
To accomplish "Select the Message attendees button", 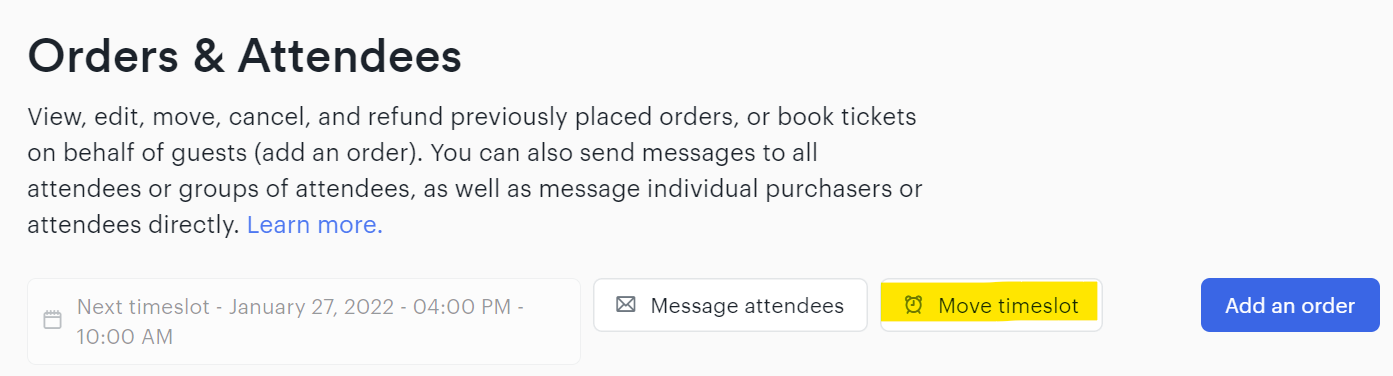I will pyautogui.click(x=730, y=305).
